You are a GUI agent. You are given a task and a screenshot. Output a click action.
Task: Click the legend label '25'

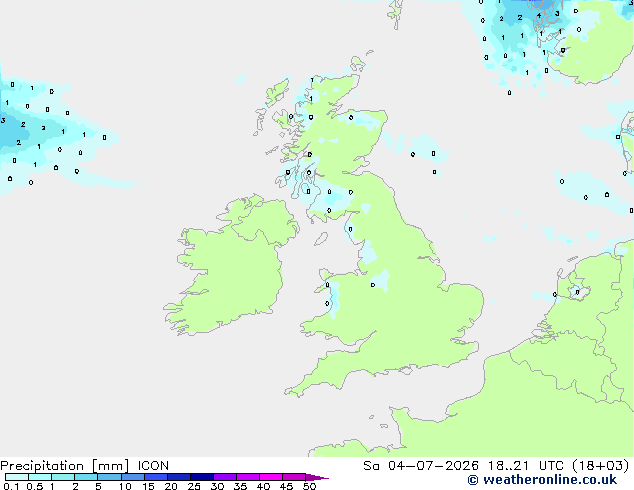tap(194, 486)
